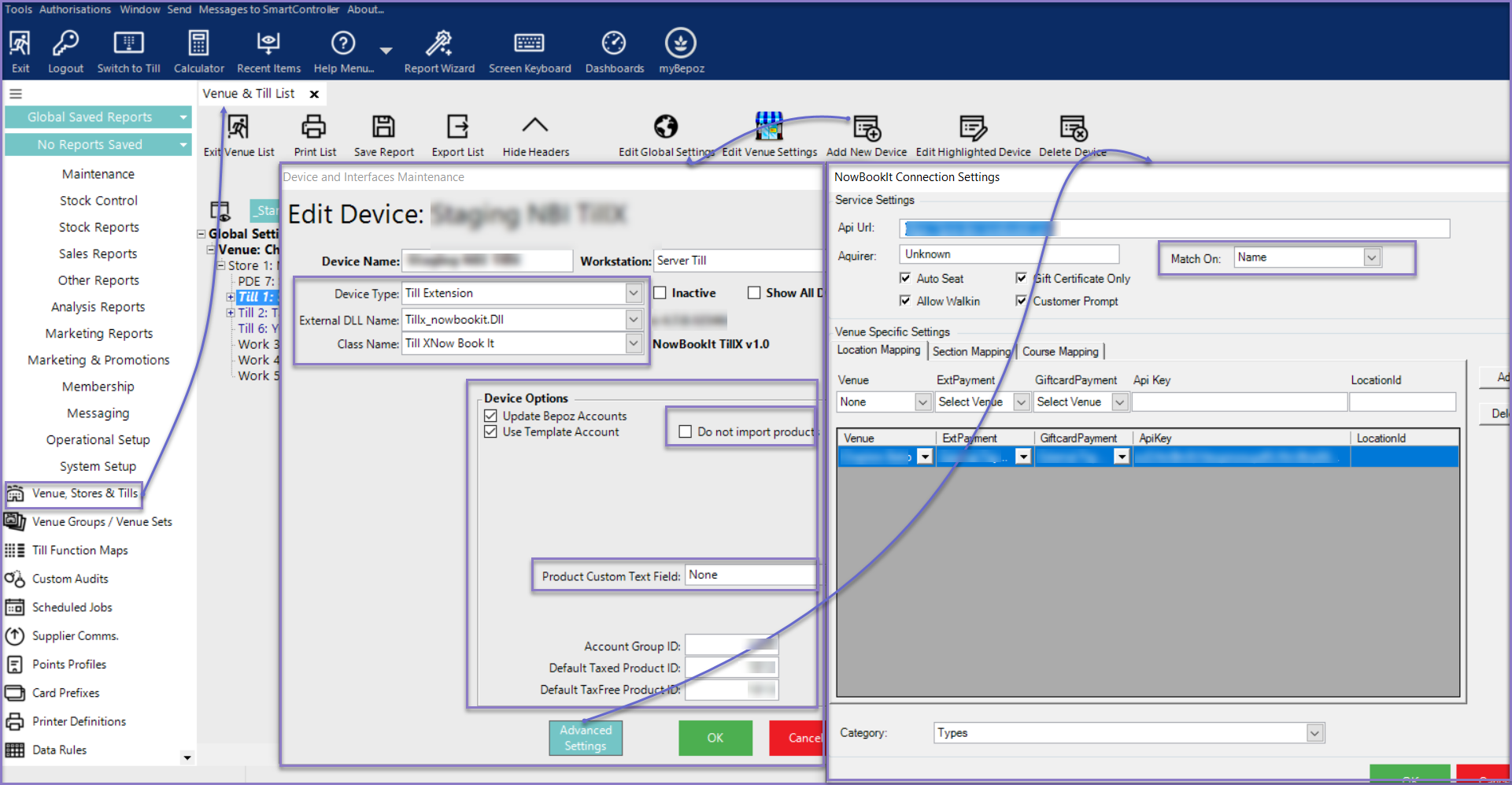Click Hide Headers chevron icon
The width and height of the screenshot is (1512, 785).
[x=535, y=125]
